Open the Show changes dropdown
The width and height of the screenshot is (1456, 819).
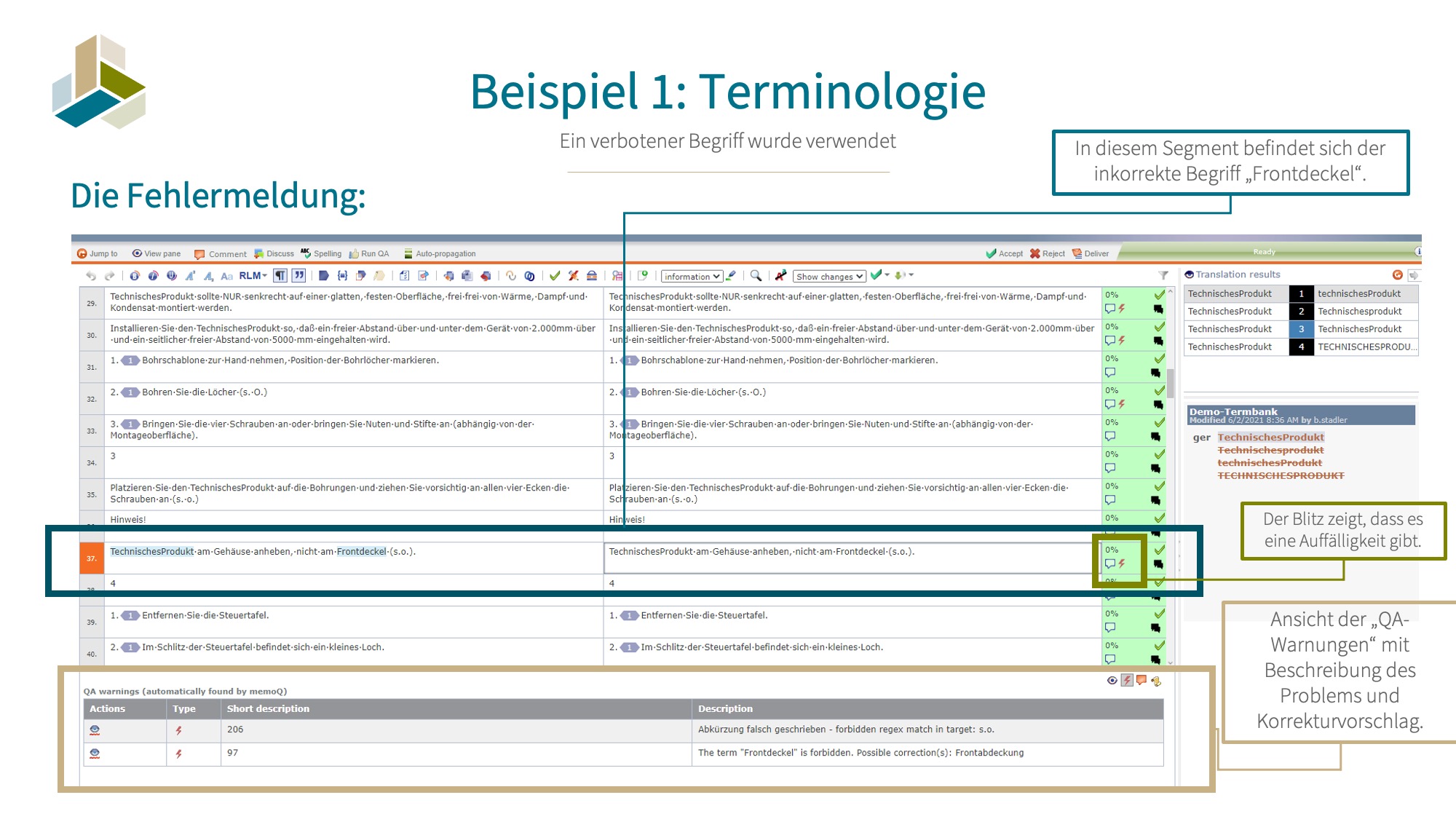[x=829, y=277]
